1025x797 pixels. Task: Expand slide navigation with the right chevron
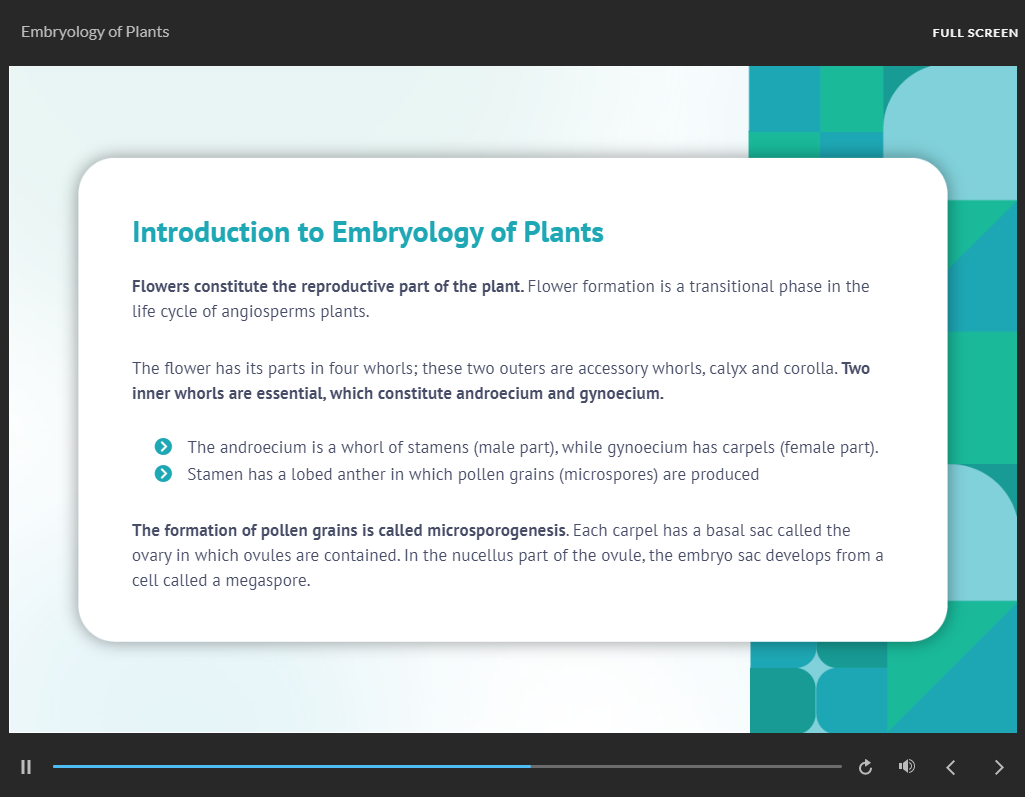point(998,767)
